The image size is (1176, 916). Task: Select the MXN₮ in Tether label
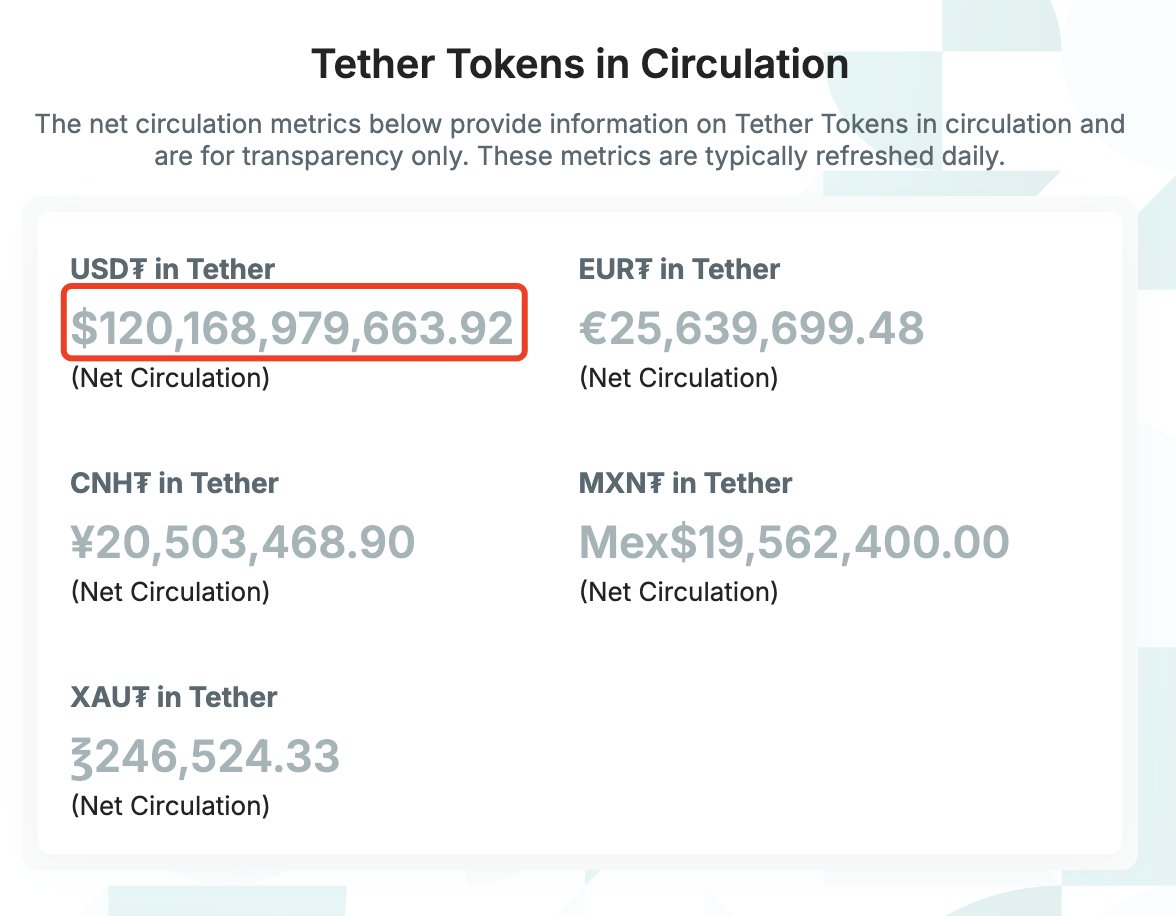[x=685, y=483]
